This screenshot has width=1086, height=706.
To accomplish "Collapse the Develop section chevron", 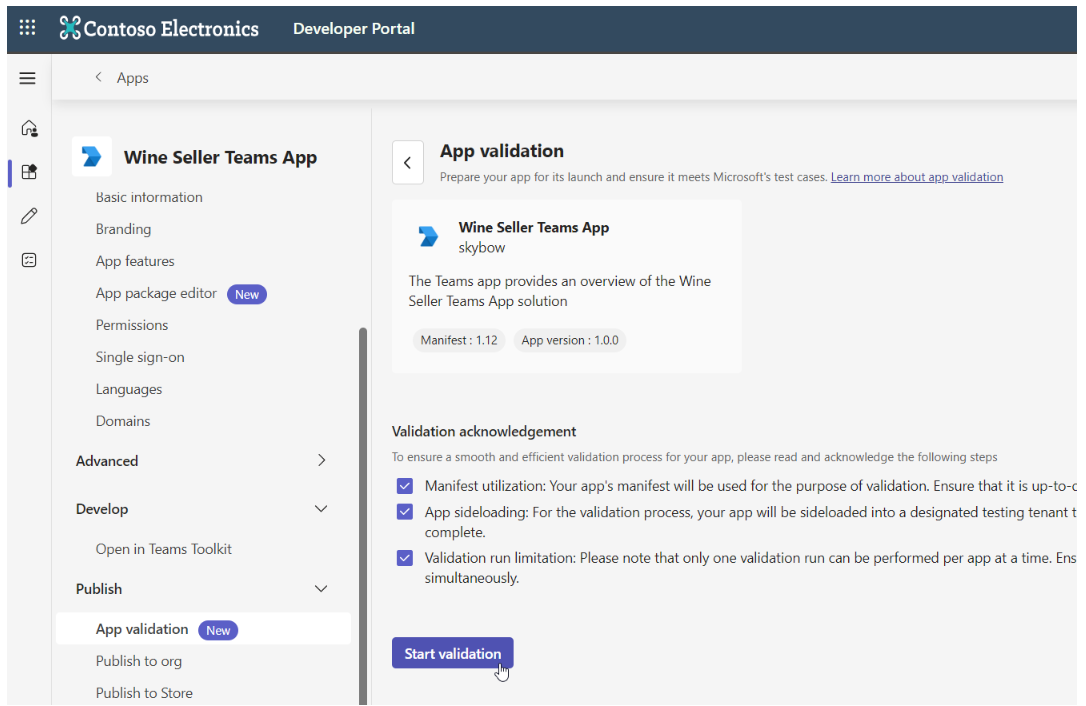I will 321,509.
